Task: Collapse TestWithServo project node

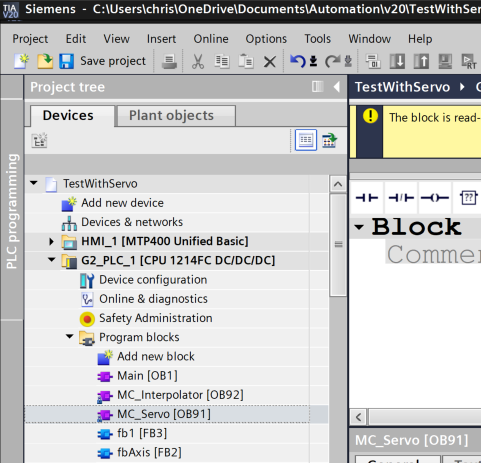Action: click(34, 183)
